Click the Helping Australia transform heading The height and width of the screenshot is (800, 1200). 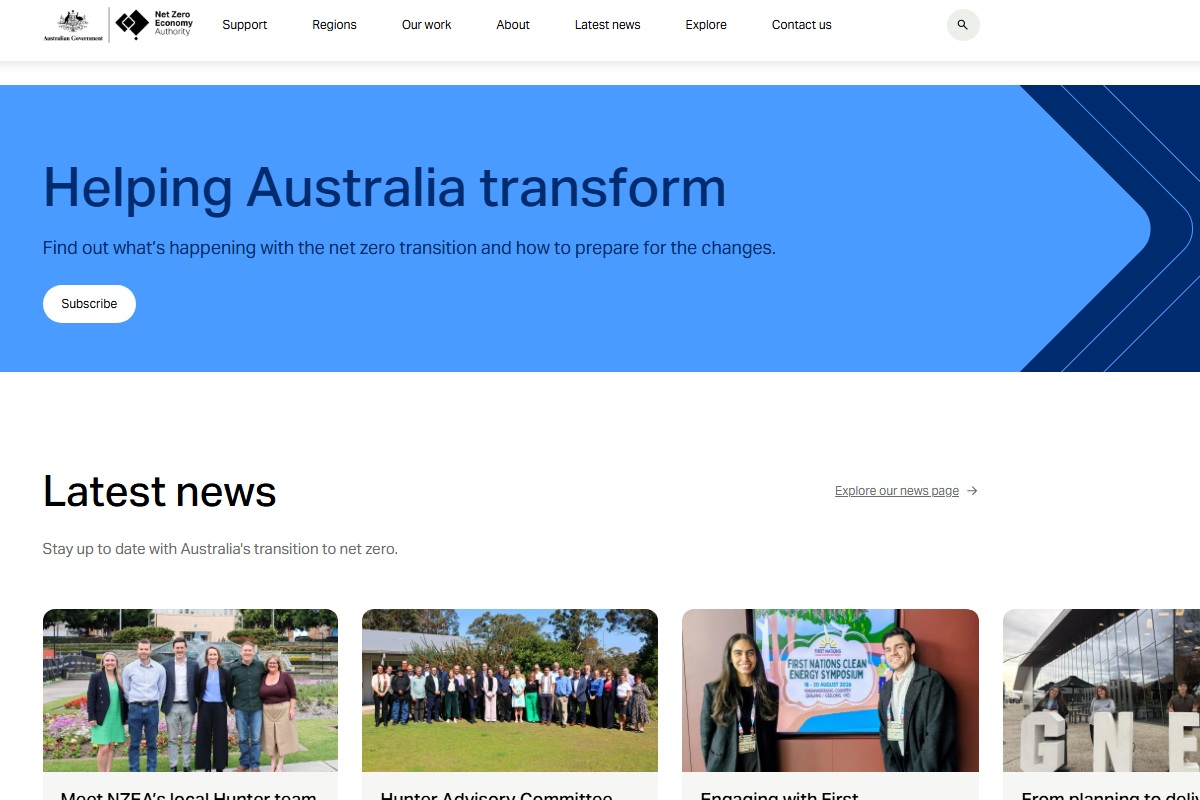(x=385, y=187)
